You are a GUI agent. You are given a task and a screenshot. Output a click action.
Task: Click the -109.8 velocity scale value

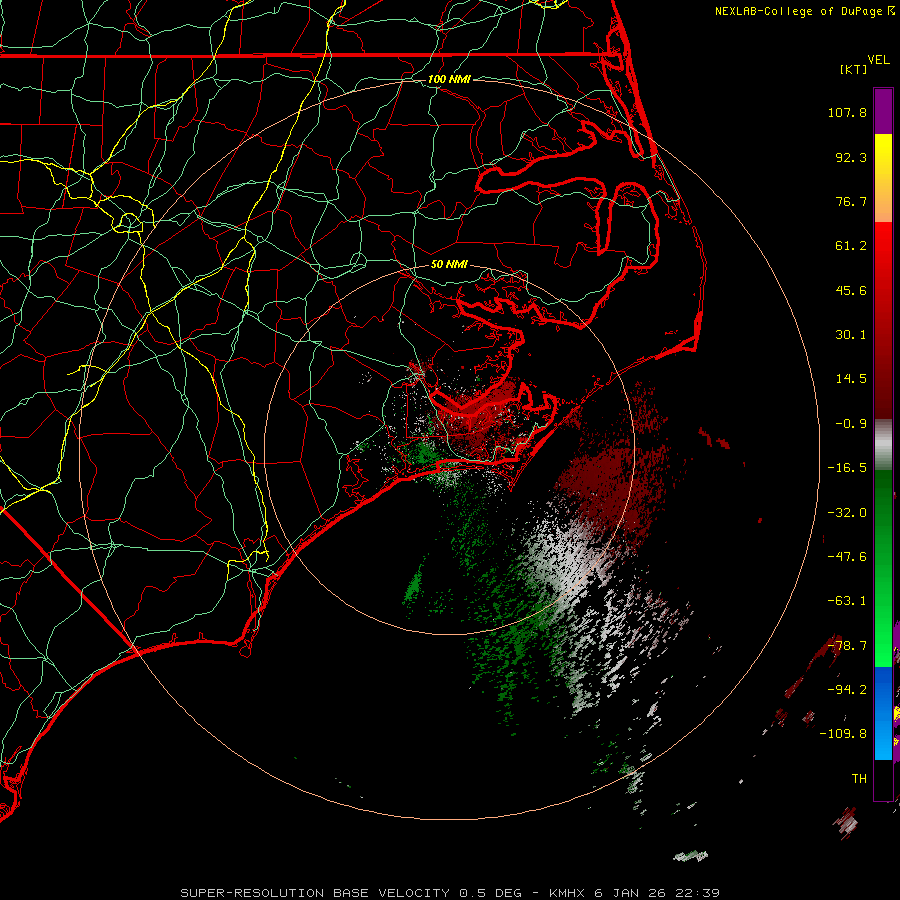click(843, 734)
